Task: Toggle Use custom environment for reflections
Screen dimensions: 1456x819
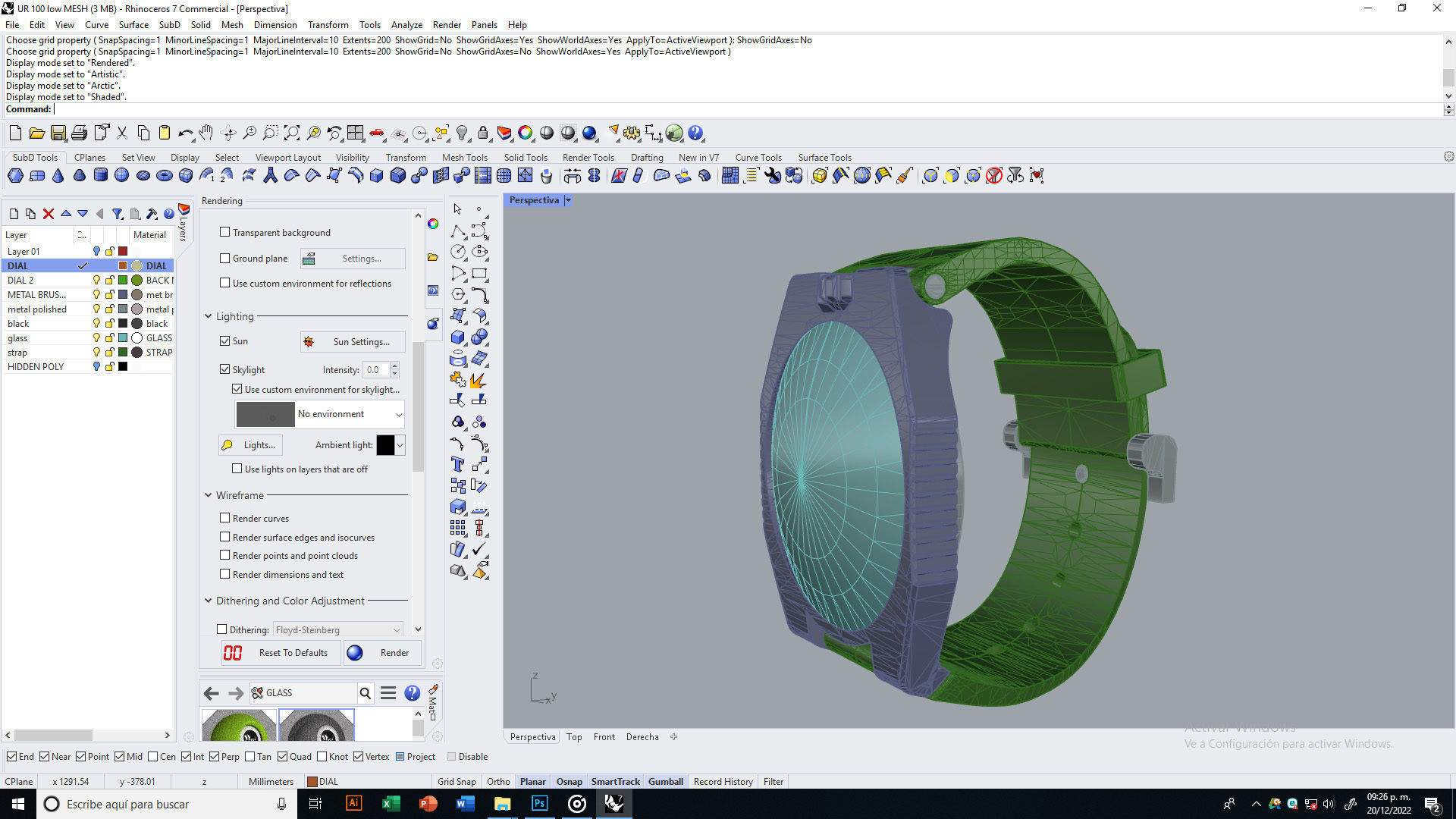Action: click(224, 283)
